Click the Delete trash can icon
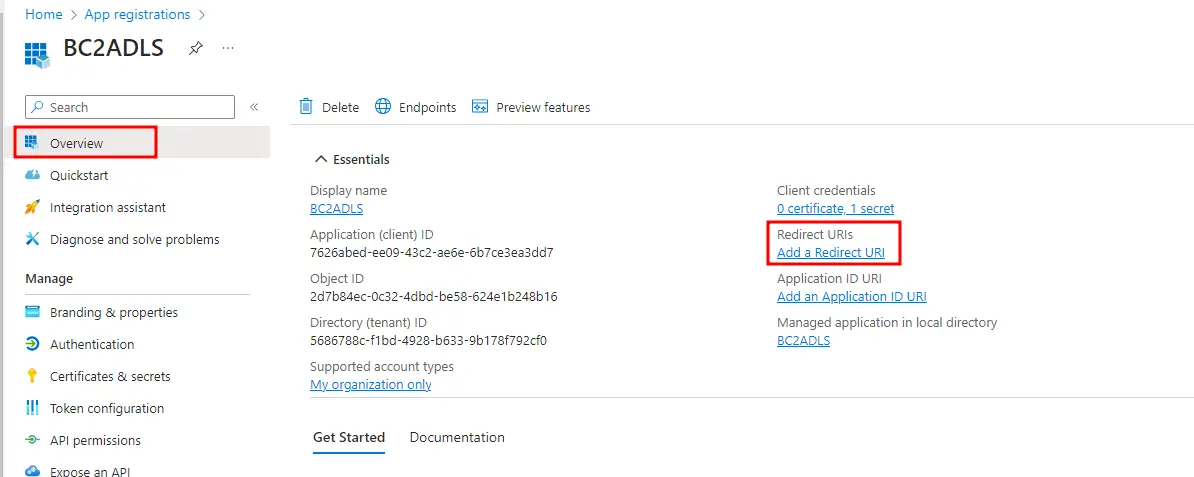 pos(306,107)
